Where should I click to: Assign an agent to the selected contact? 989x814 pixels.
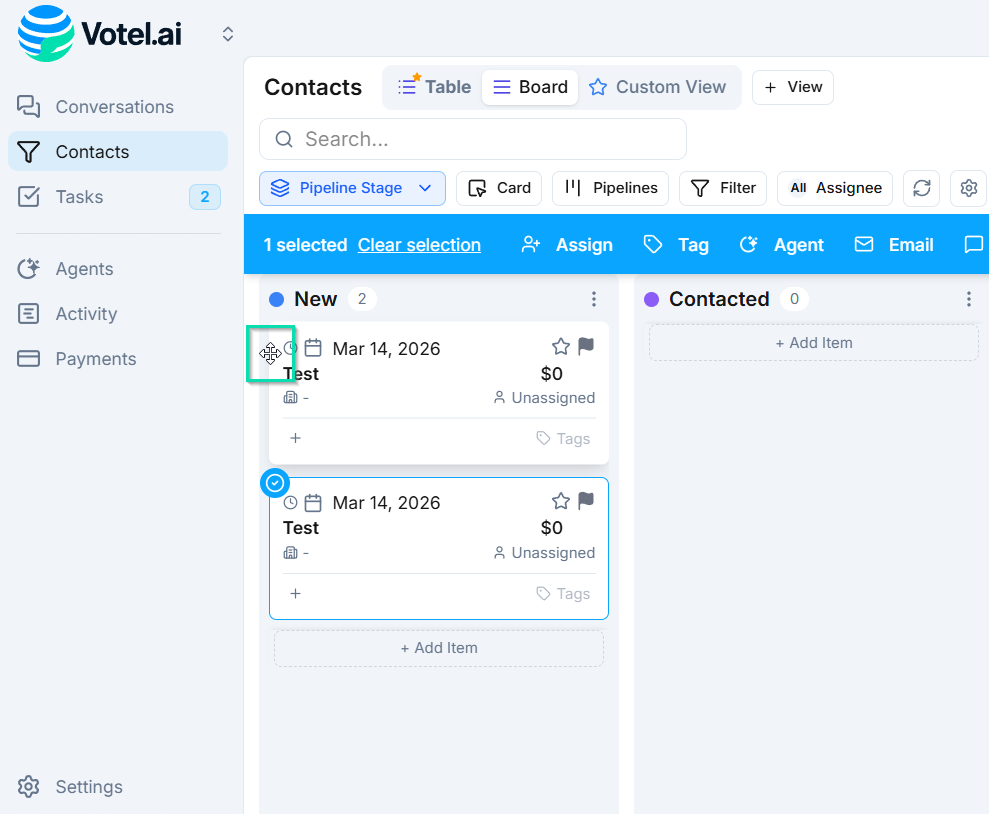(x=781, y=244)
